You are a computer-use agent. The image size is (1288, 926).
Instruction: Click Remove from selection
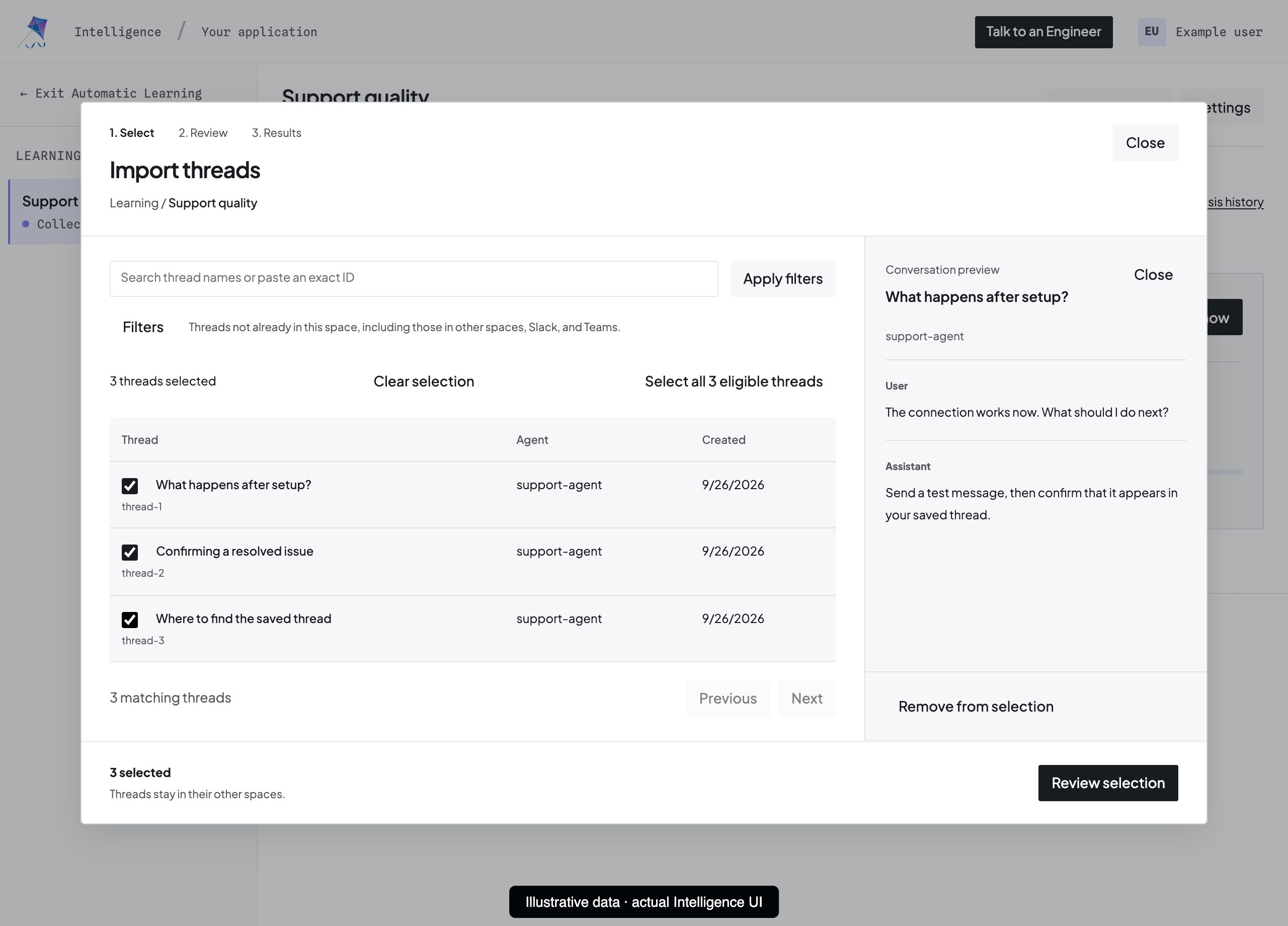(x=976, y=706)
